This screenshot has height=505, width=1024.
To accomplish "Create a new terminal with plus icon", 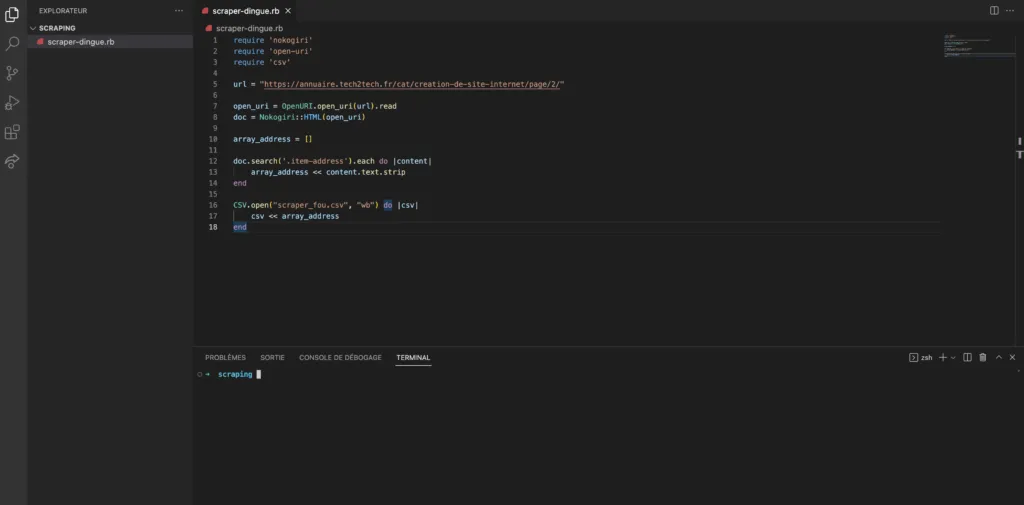I will click(x=942, y=357).
